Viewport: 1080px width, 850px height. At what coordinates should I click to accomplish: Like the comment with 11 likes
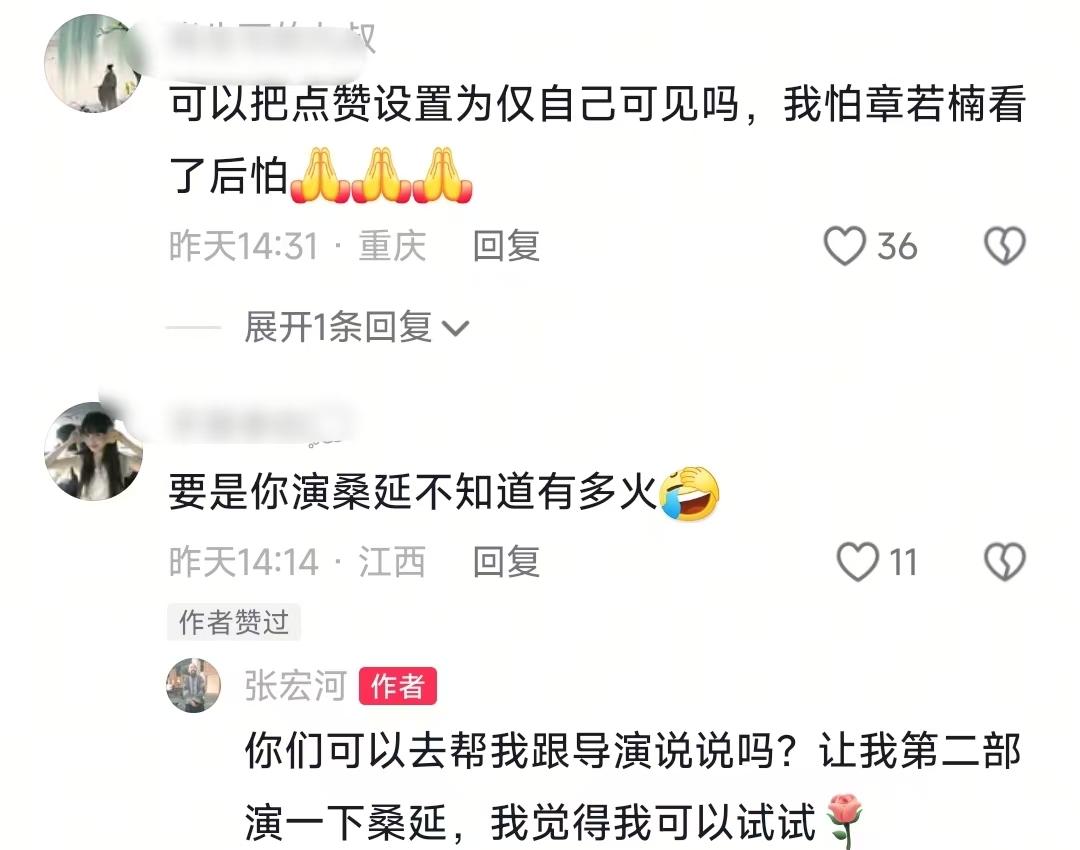click(858, 561)
